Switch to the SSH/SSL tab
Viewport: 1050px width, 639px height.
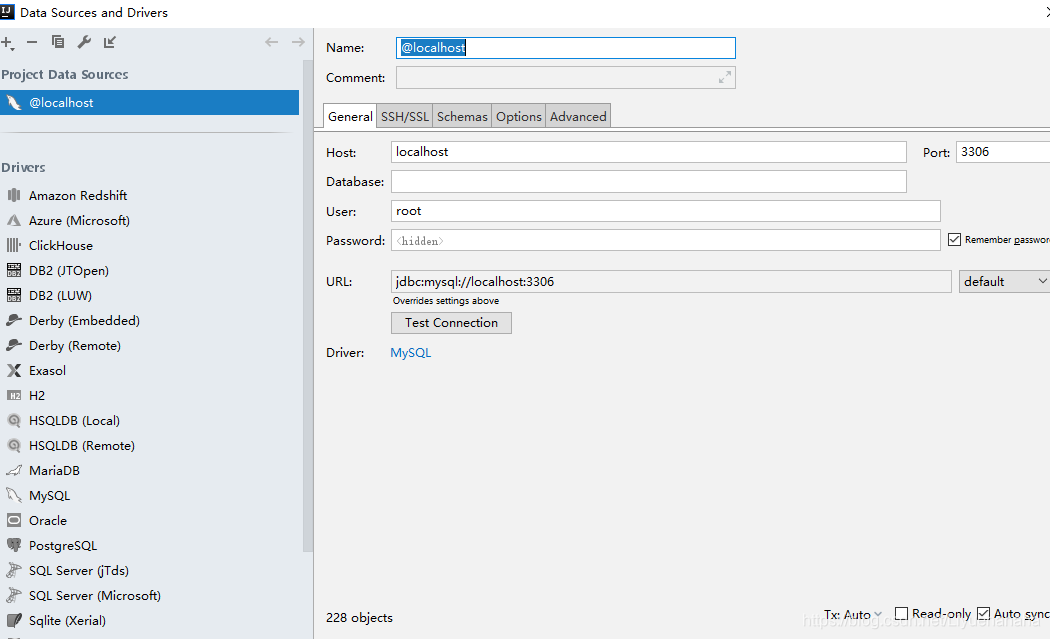click(404, 115)
